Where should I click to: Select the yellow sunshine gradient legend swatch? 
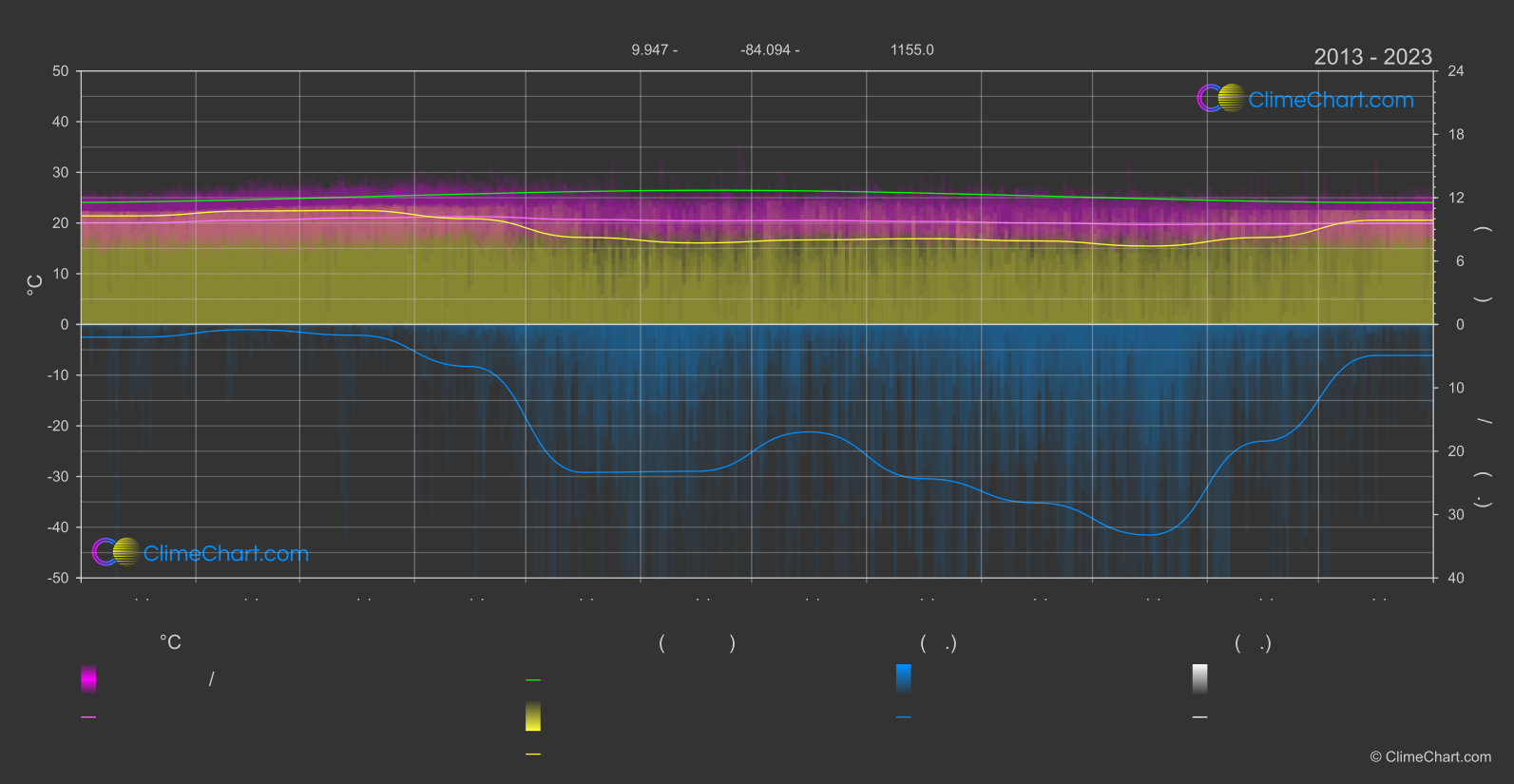pos(533,717)
